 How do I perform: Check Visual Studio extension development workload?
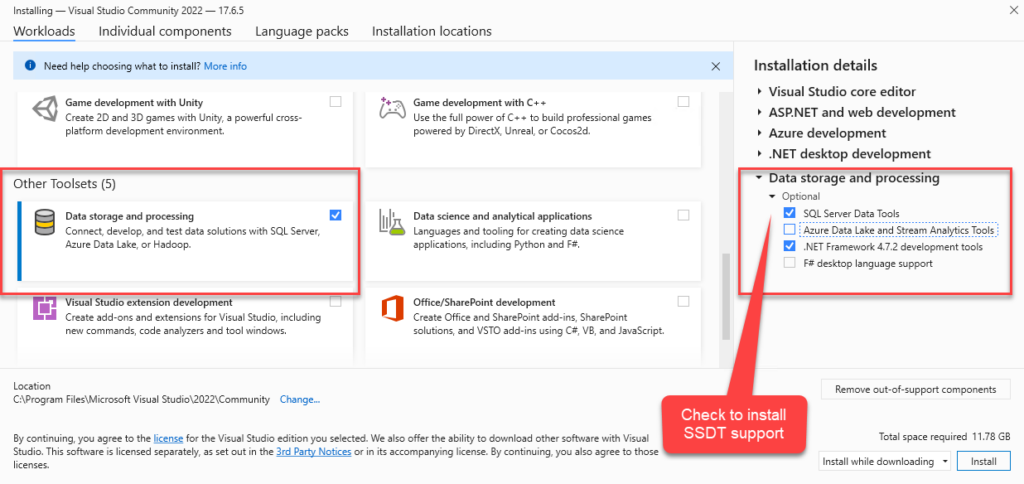335,302
